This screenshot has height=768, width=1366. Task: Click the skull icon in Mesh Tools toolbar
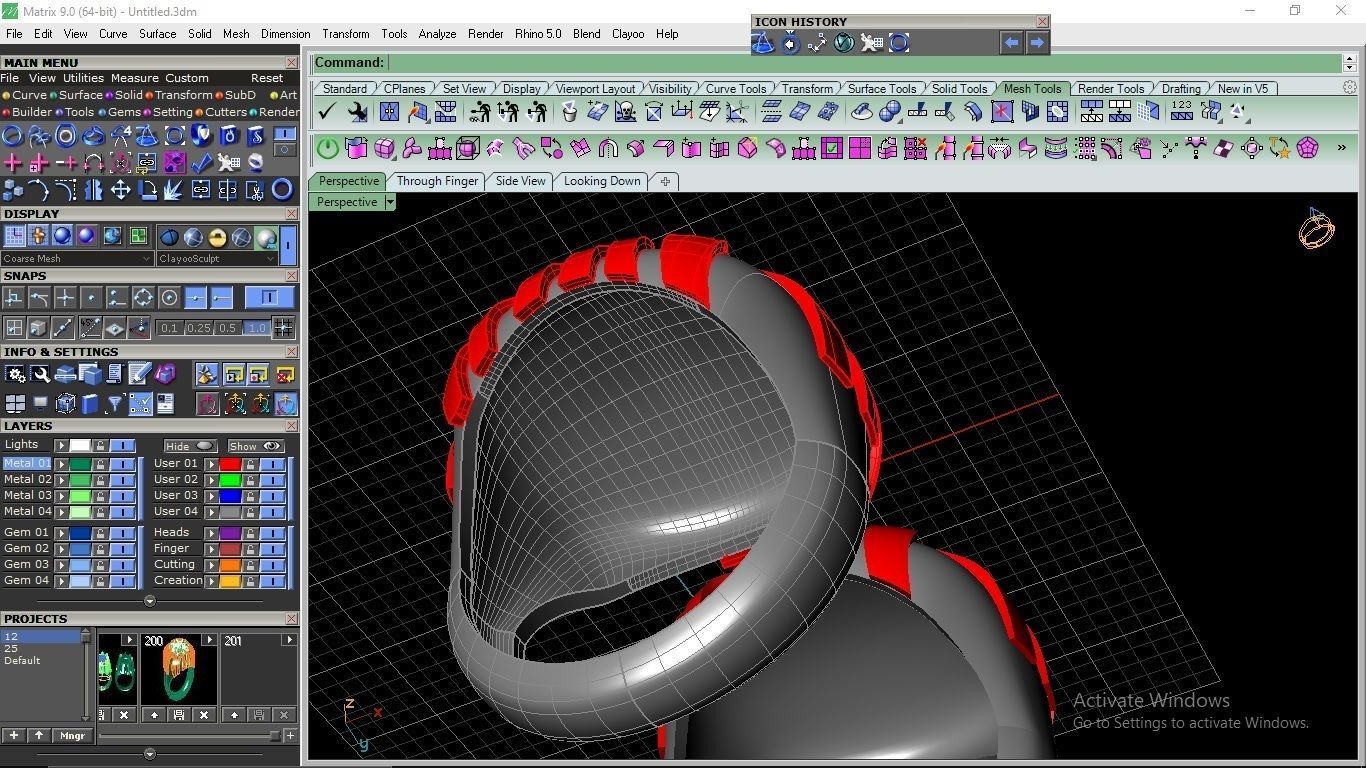626,112
